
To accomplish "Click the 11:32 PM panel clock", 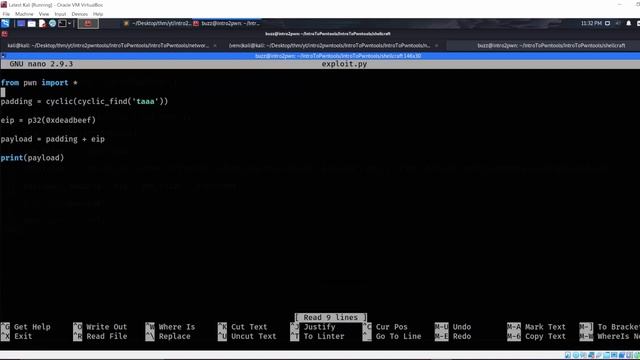I will click(591, 24).
